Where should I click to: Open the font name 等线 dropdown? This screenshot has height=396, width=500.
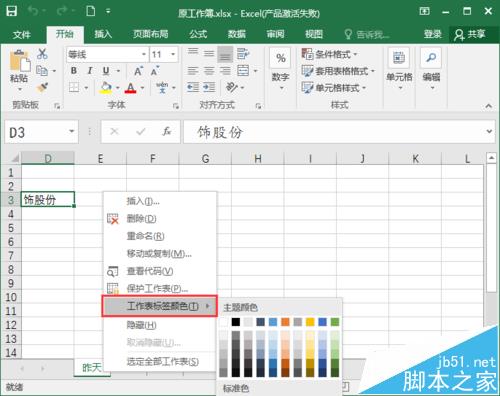click(144, 54)
